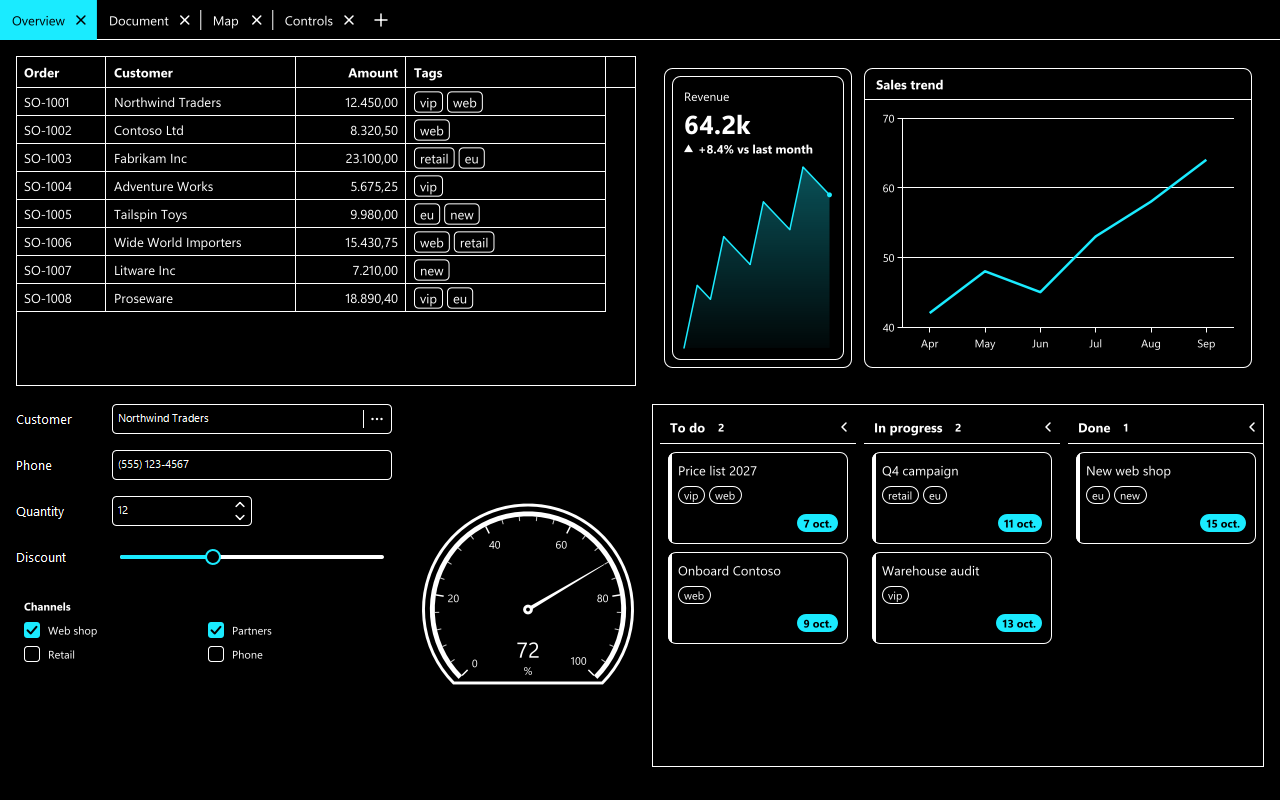Sort by the Order column header
Viewport: 1280px width, 800px height.
point(61,72)
